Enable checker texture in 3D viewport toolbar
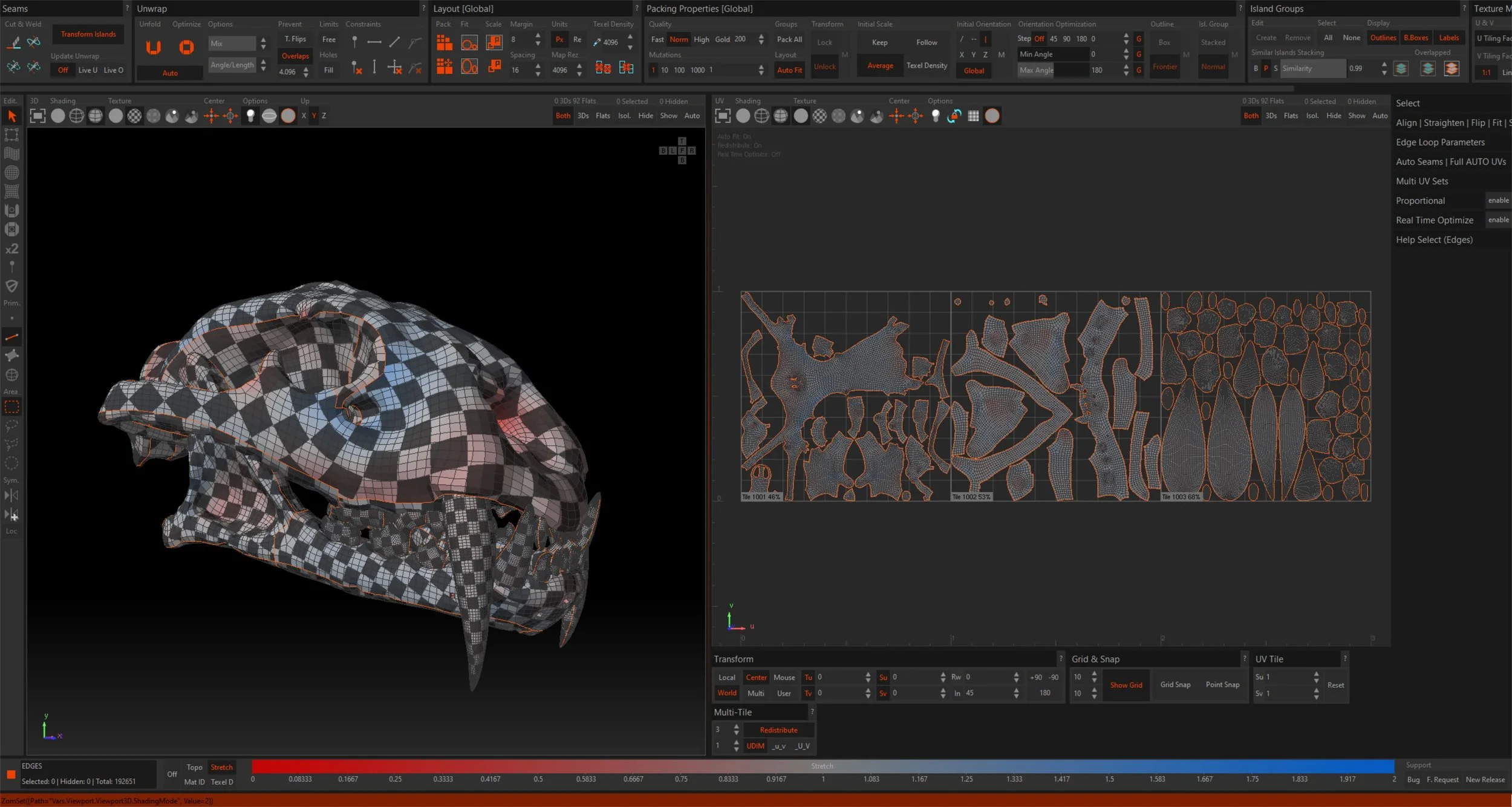This screenshot has height=807, width=1512. click(134, 116)
